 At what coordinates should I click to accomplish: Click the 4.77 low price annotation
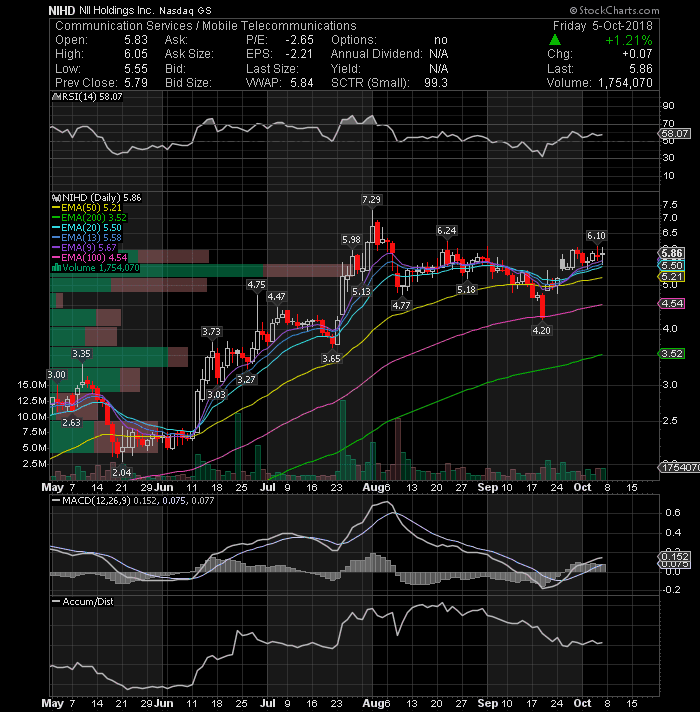point(401,305)
